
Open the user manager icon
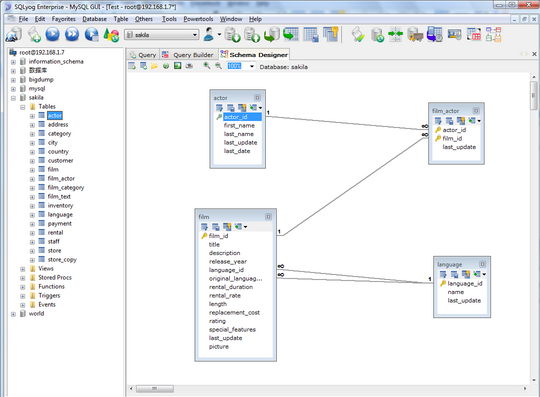(x=209, y=34)
